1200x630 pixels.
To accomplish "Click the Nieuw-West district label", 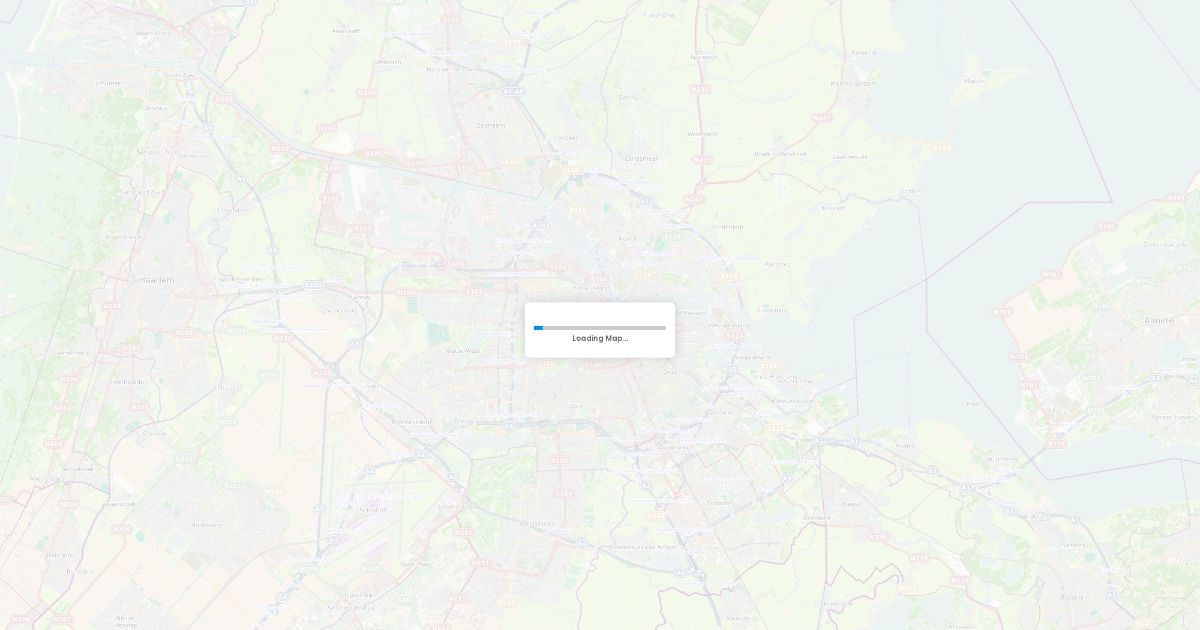I will pyautogui.click(x=463, y=351).
